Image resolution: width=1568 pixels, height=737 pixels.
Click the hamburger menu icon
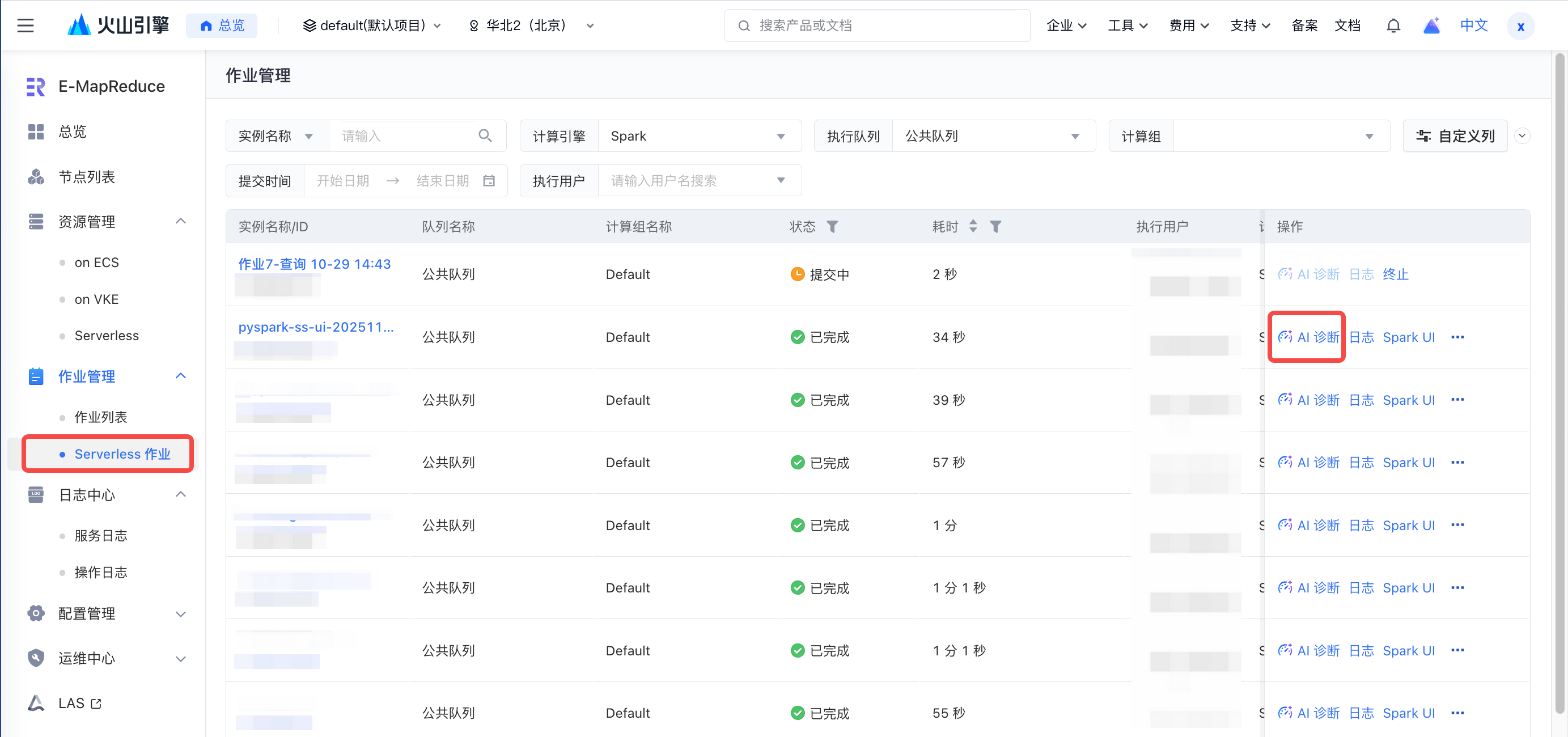pos(25,26)
